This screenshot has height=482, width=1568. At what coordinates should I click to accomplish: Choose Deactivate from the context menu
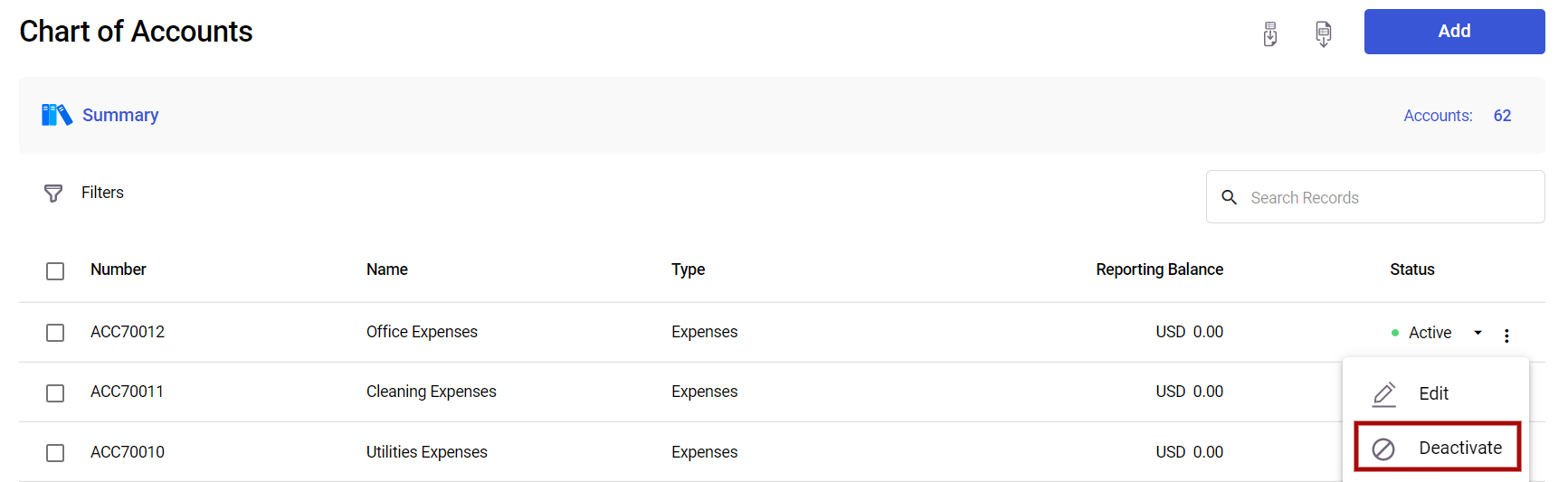point(1438,447)
